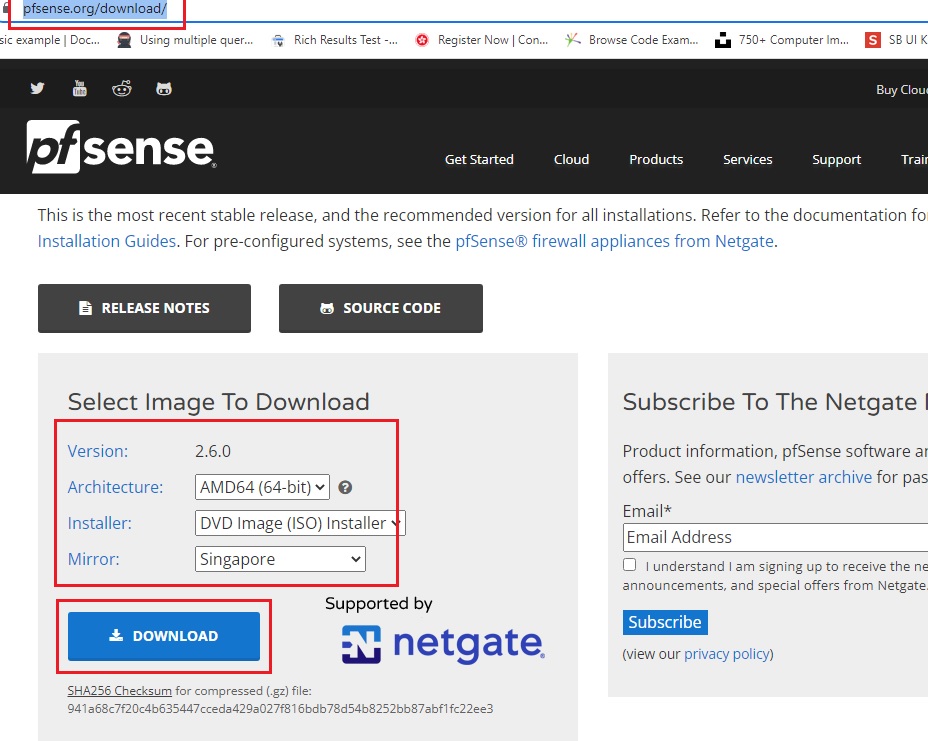The width and height of the screenshot is (928, 741).
Task: Open pfSense GitHub icon in top bar
Action: click(164, 89)
